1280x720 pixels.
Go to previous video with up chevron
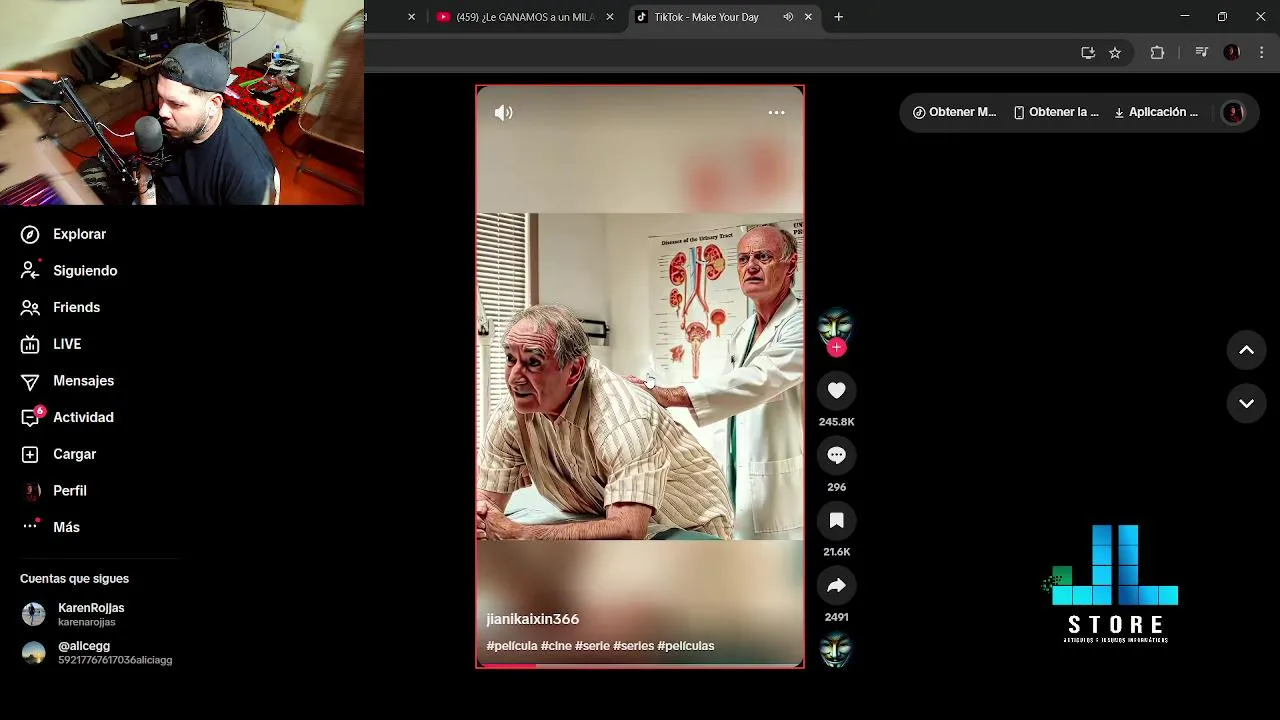[1247, 350]
